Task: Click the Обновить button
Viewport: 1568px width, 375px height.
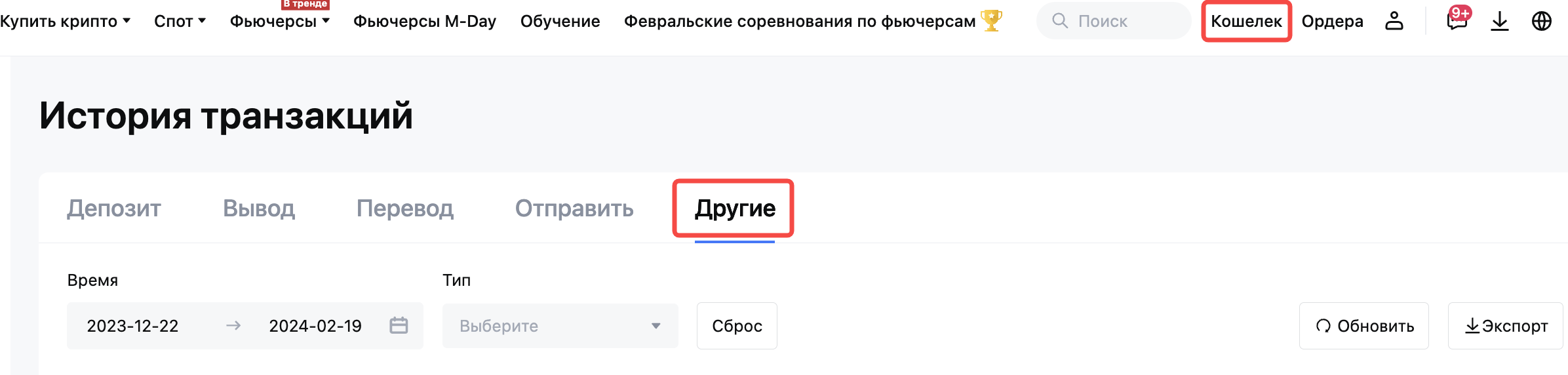Action: 1363,326
